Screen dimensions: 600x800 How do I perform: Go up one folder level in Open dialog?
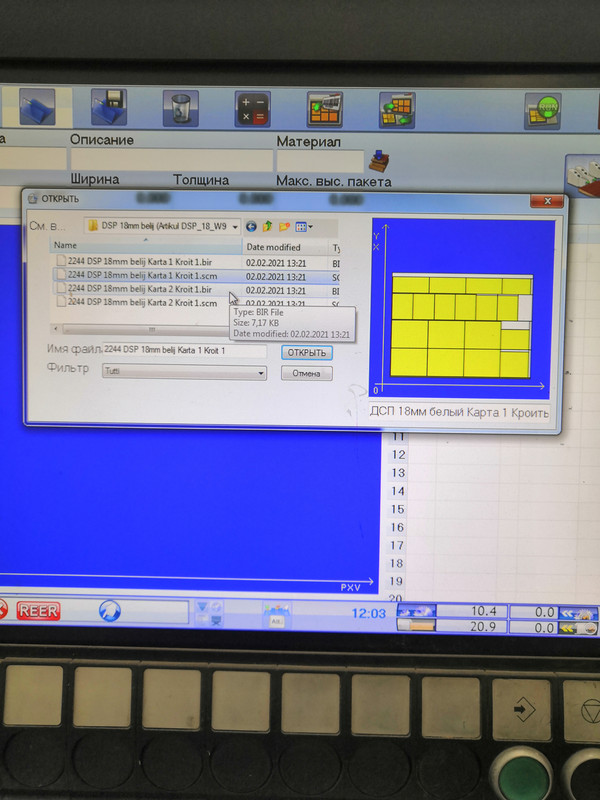(267, 227)
